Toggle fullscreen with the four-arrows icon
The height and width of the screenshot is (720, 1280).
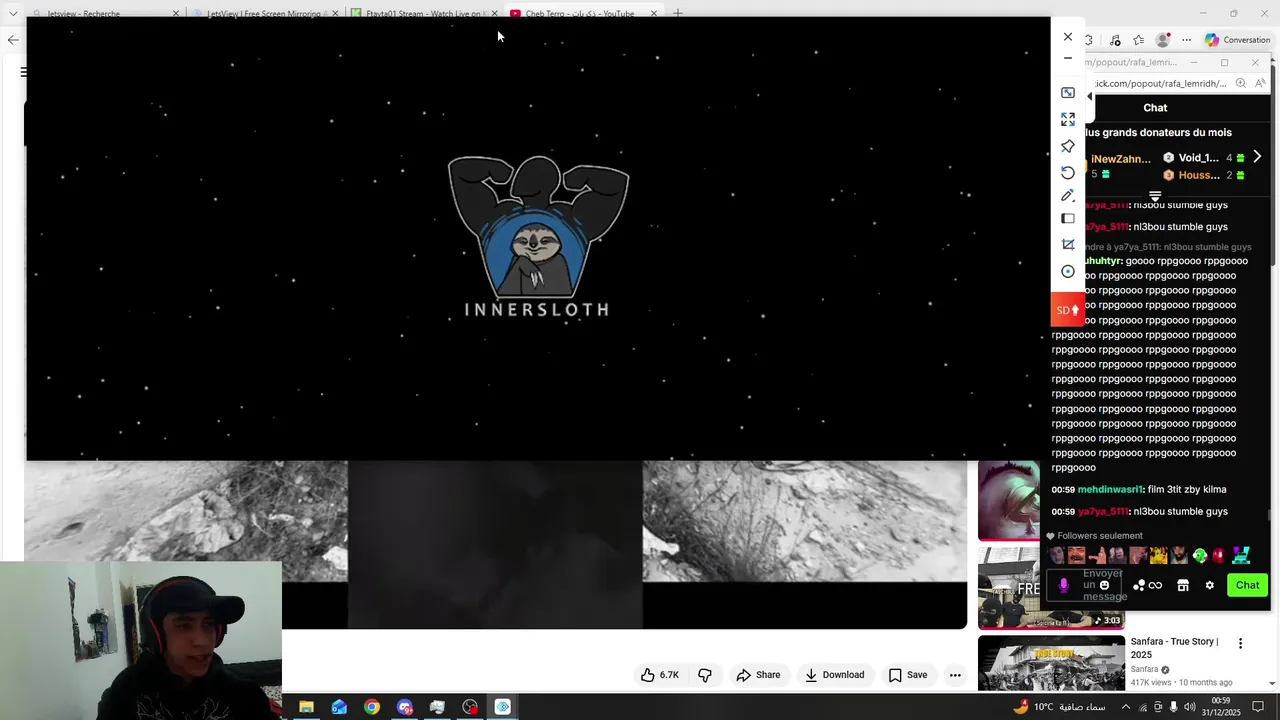pyautogui.click(x=1067, y=119)
